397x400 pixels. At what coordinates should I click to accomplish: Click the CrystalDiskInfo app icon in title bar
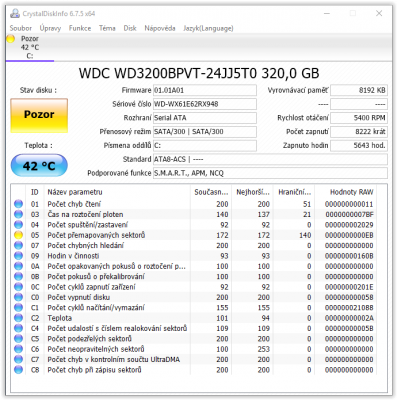click(x=15, y=14)
